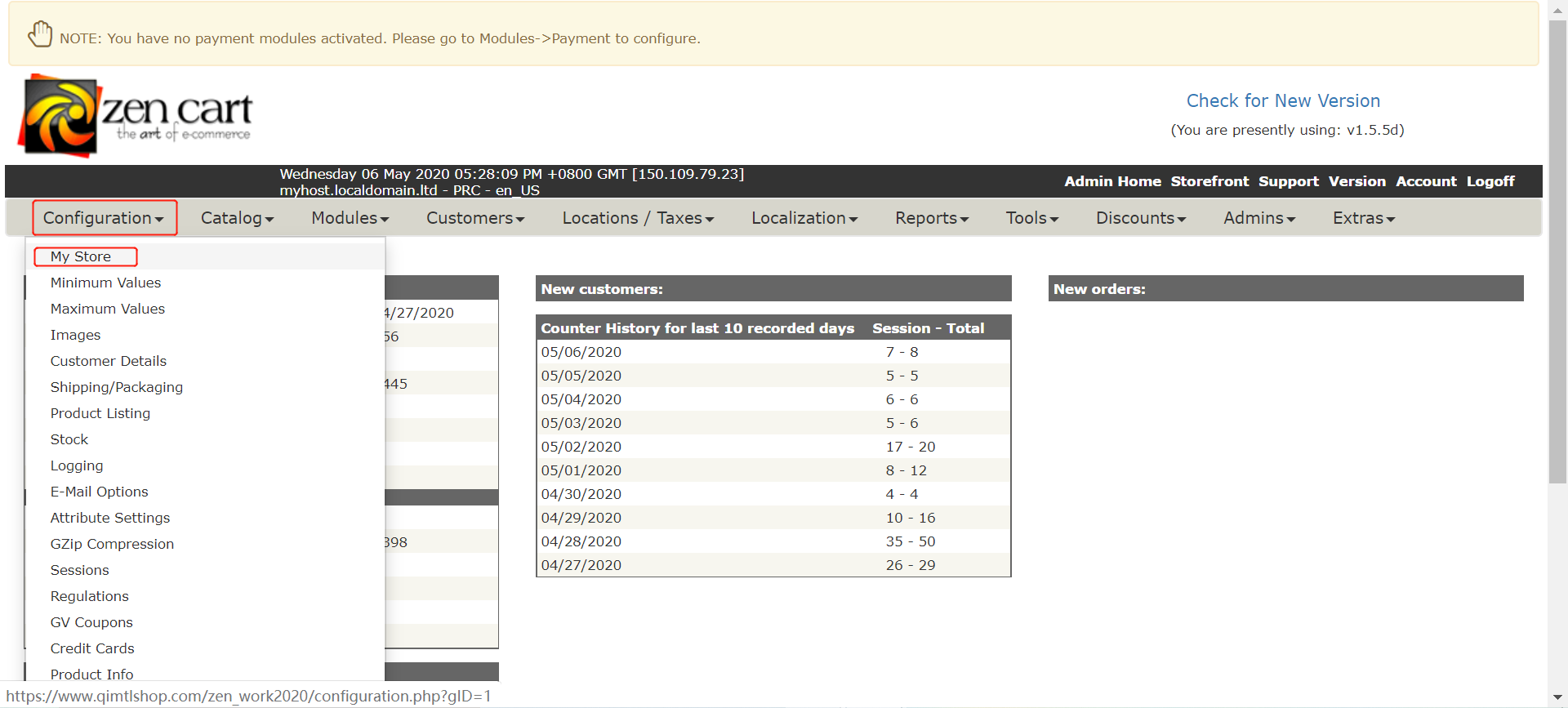This screenshot has width=1568, height=708.
Task: Click the New orders: panel header
Action: pyautogui.click(x=1286, y=288)
